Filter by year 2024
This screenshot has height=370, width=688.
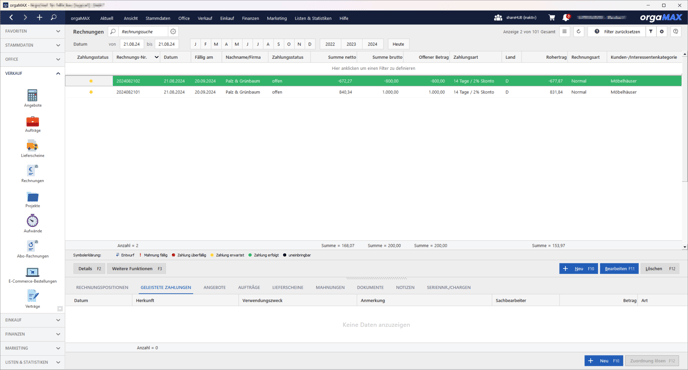[x=373, y=44]
